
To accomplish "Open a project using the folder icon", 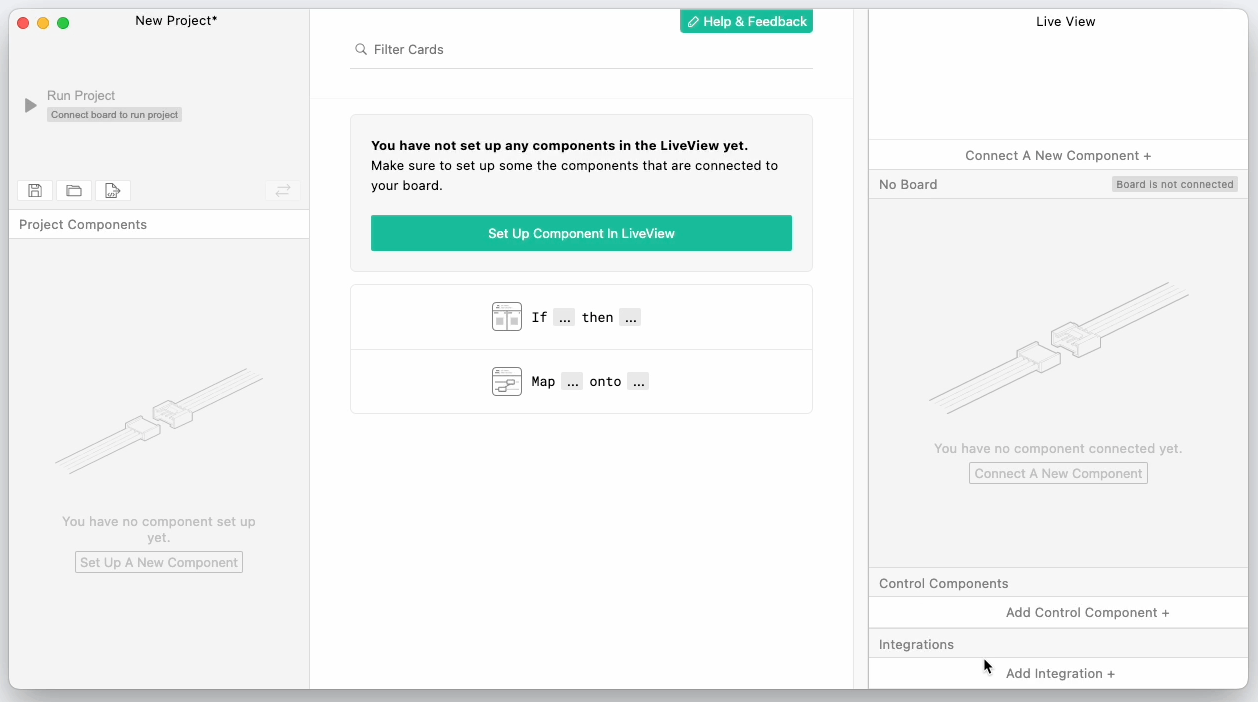I will [74, 190].
